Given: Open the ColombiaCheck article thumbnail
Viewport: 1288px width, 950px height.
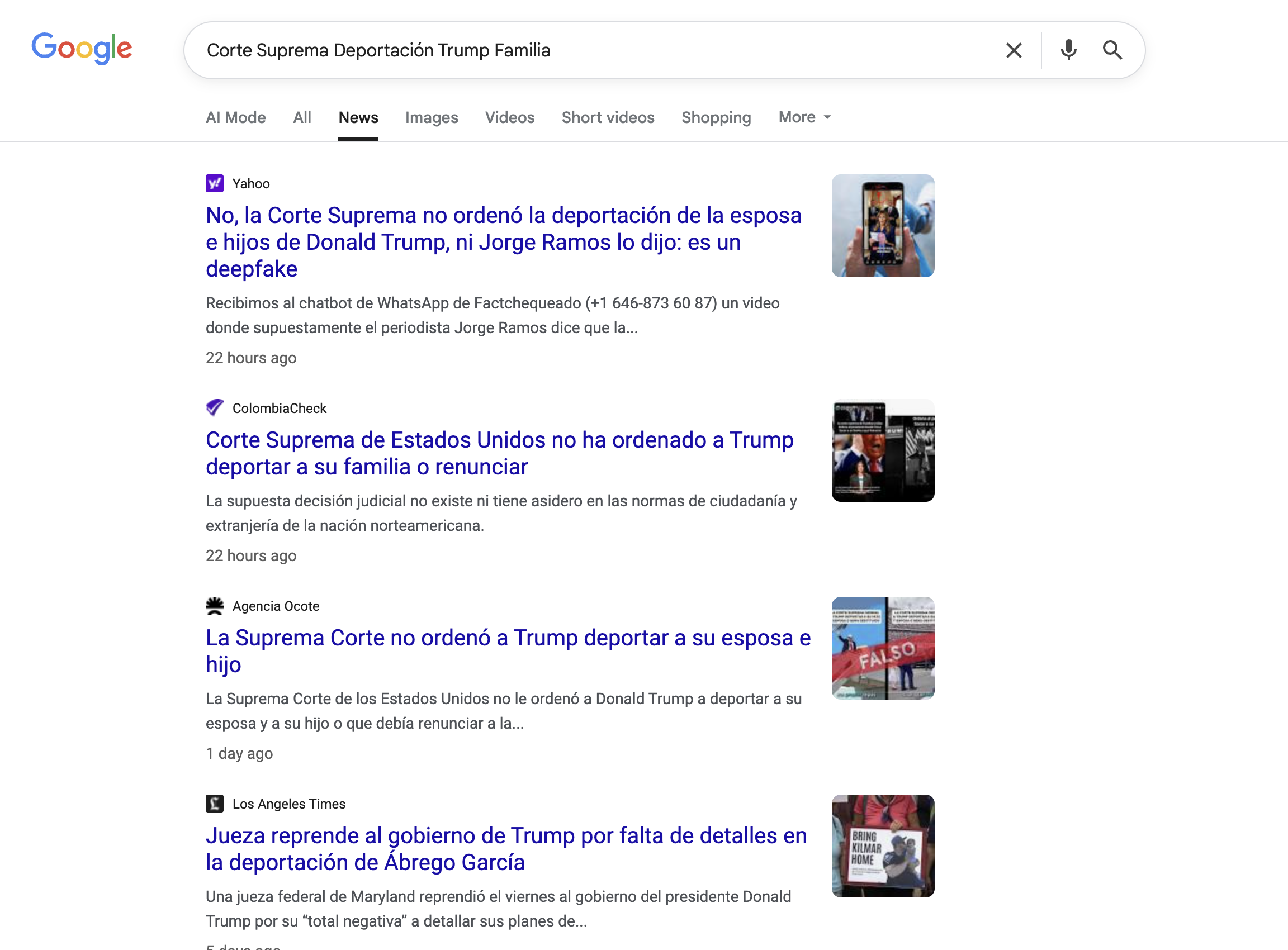Looking at the screenshot, I should point(883,450).
